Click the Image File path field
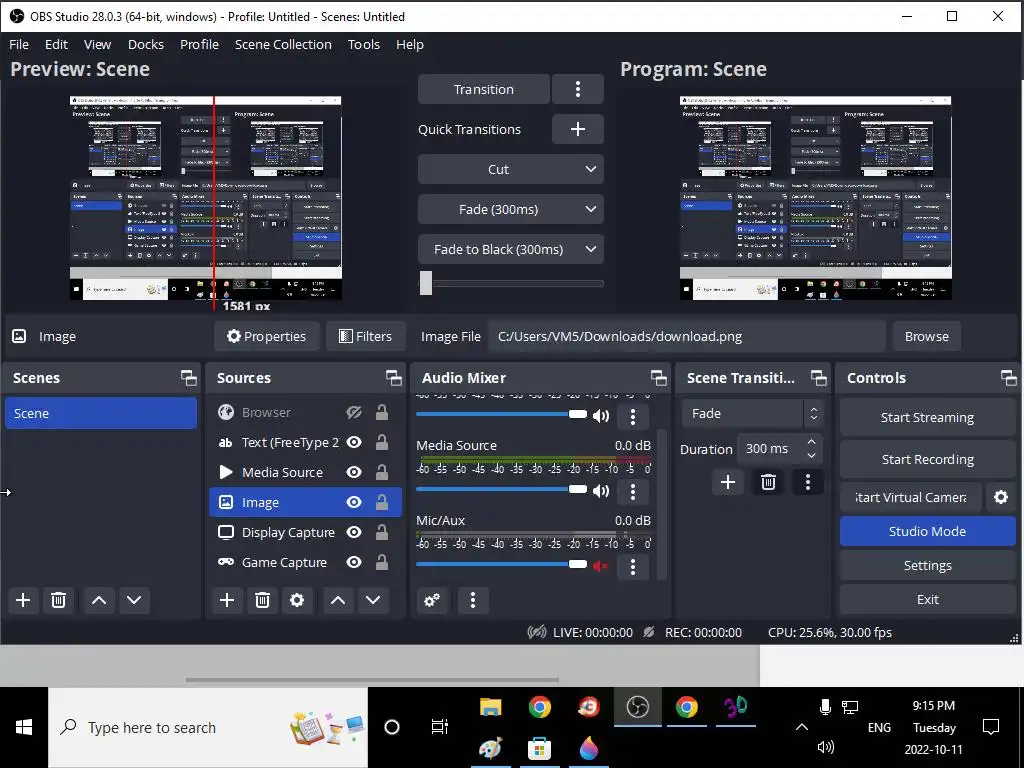The image size is (1024, 768). click(x=687, y=336)
